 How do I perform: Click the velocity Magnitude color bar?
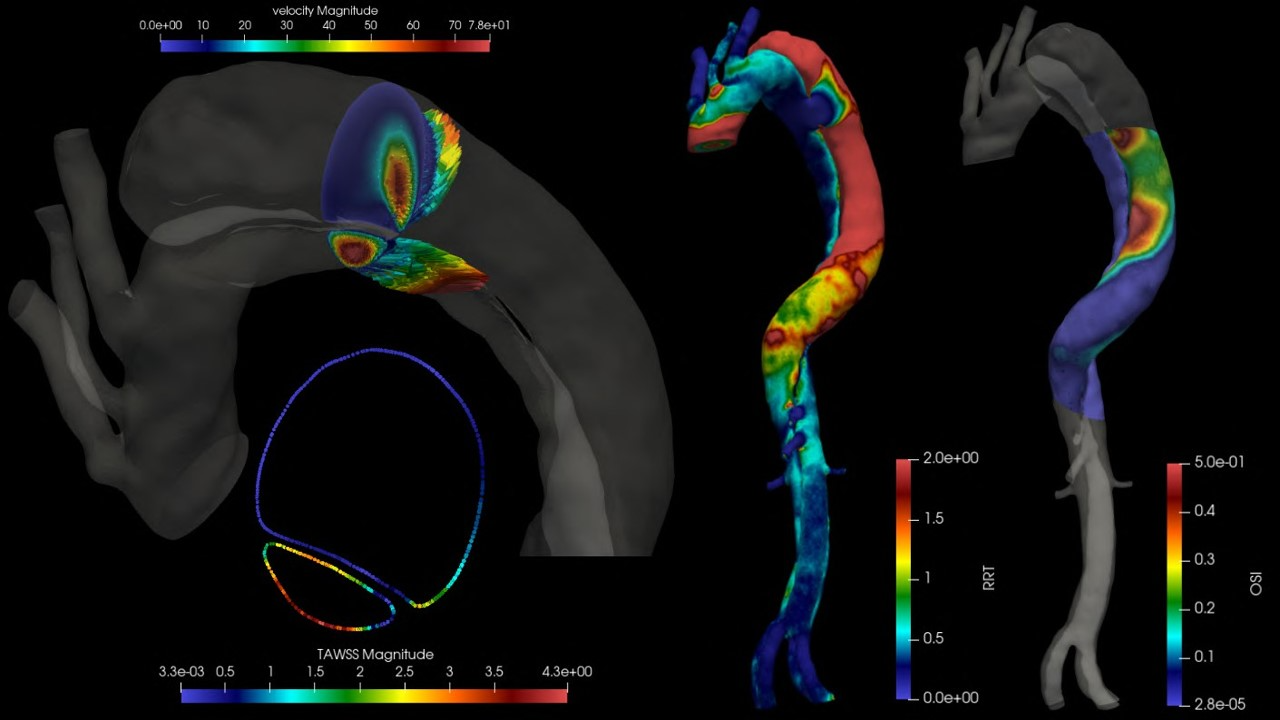(325, 43)
